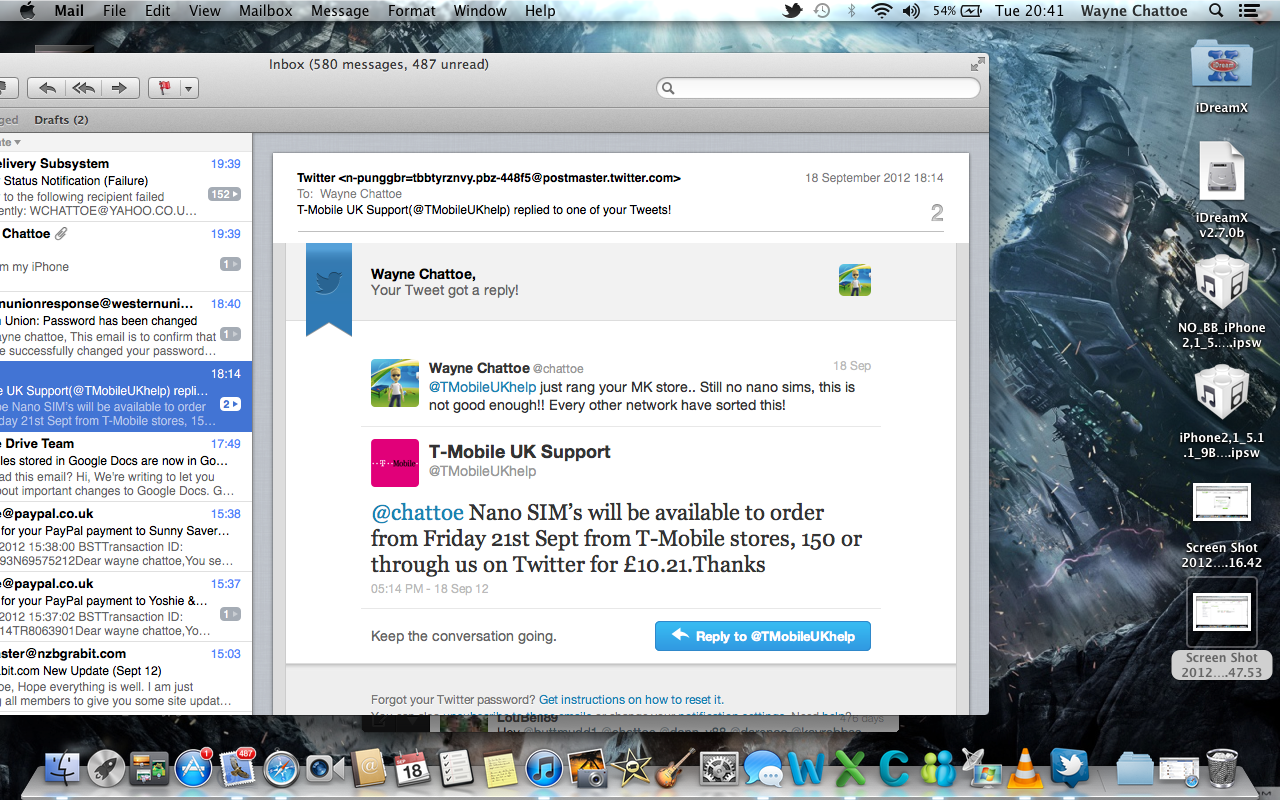This screenshot has height=800, width=1280.
Task: Click the Bluetooth menu bar icon
Action: coord(852,11)
